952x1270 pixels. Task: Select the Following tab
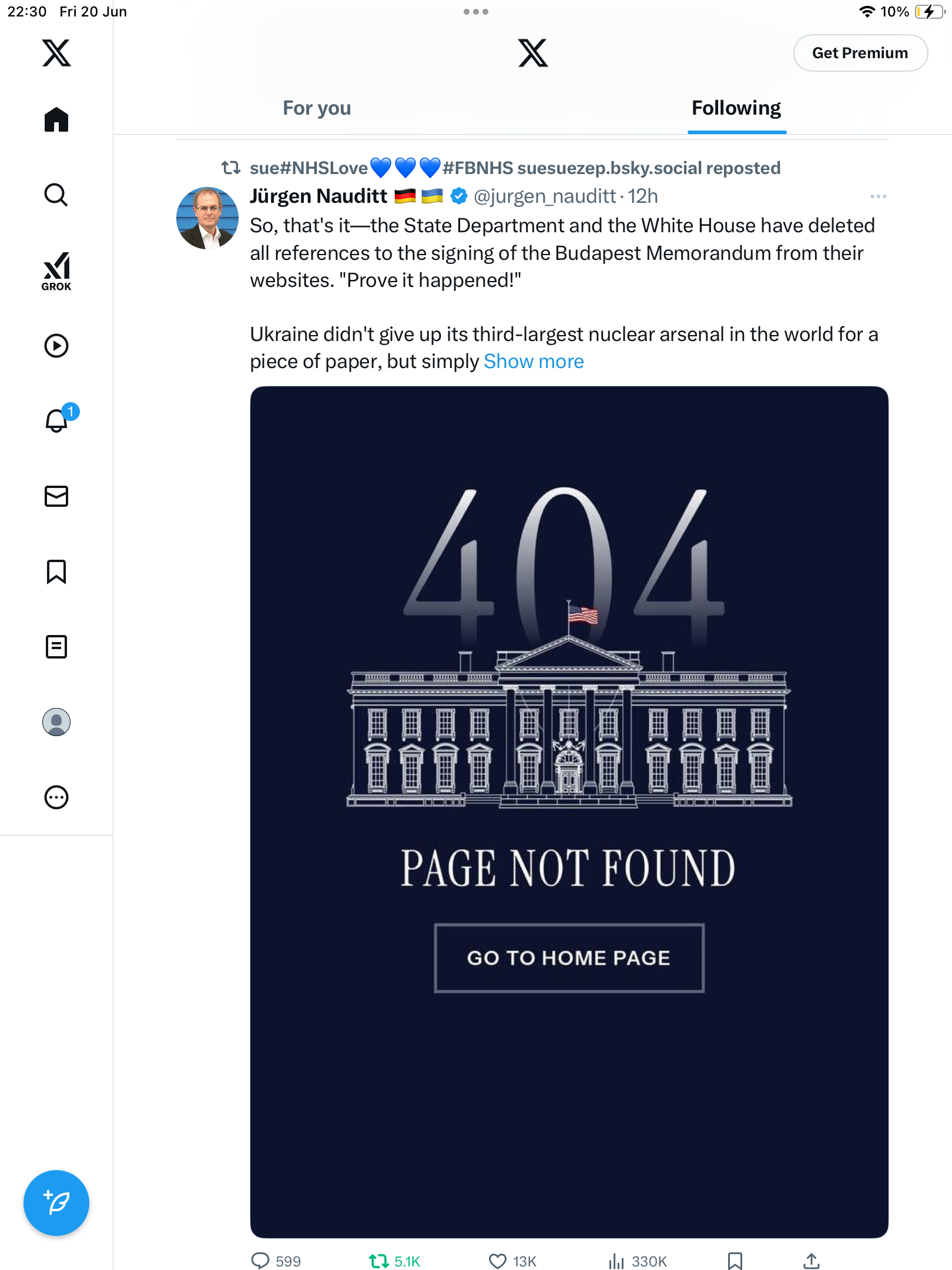(x=736, y=108)
